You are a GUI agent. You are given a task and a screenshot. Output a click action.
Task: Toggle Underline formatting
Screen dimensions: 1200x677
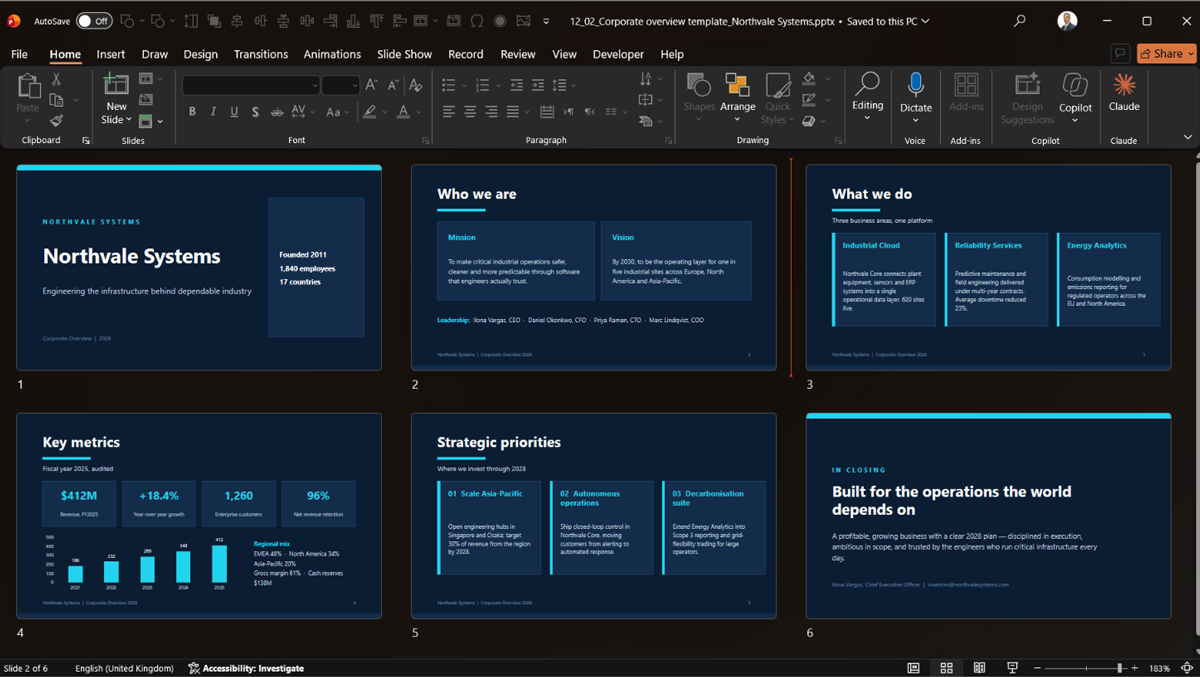(x=234, y=112)
